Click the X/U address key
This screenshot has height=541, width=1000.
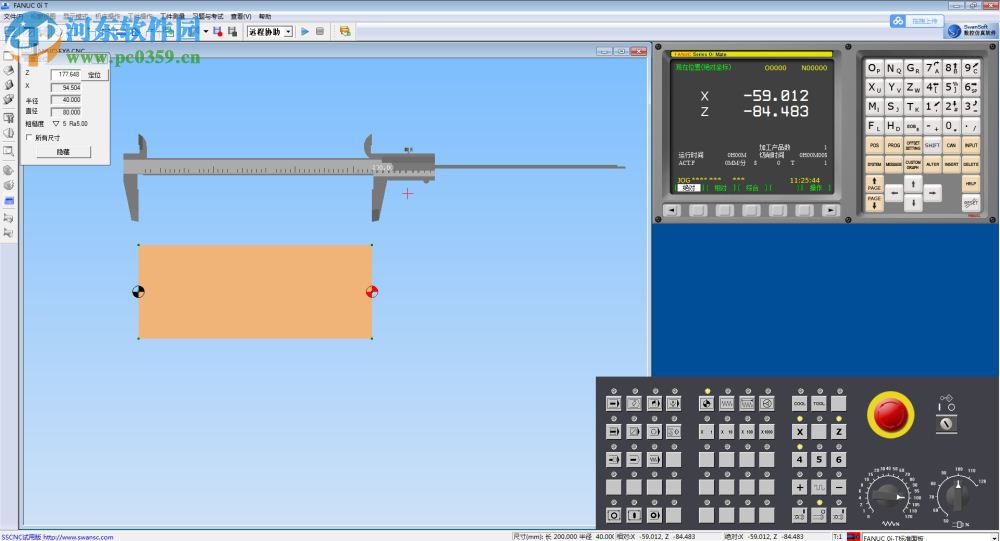tap(874, 87)
